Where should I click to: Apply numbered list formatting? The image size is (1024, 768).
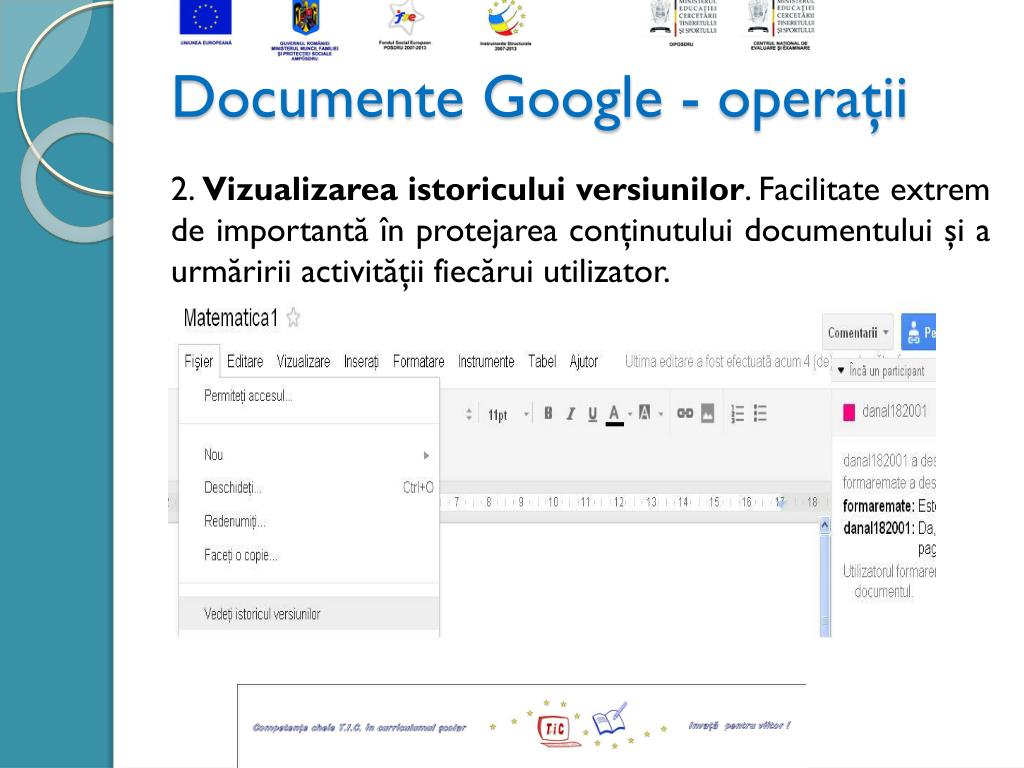pyautogui.click(x=737, y=413)
